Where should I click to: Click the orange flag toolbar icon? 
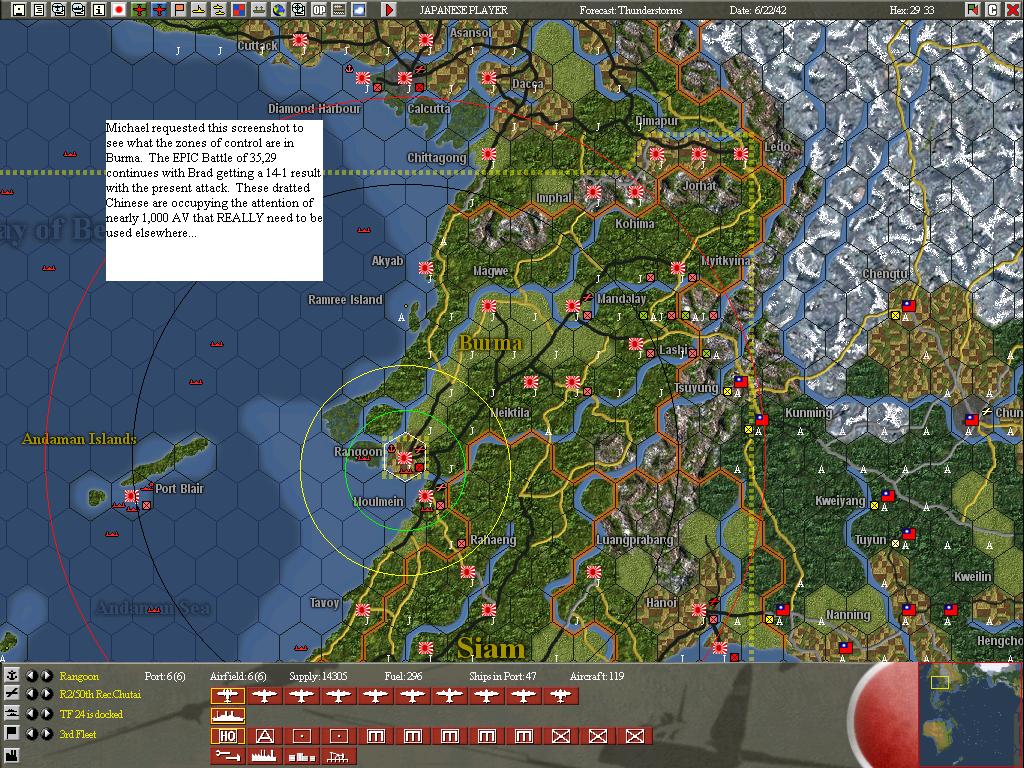179,9
